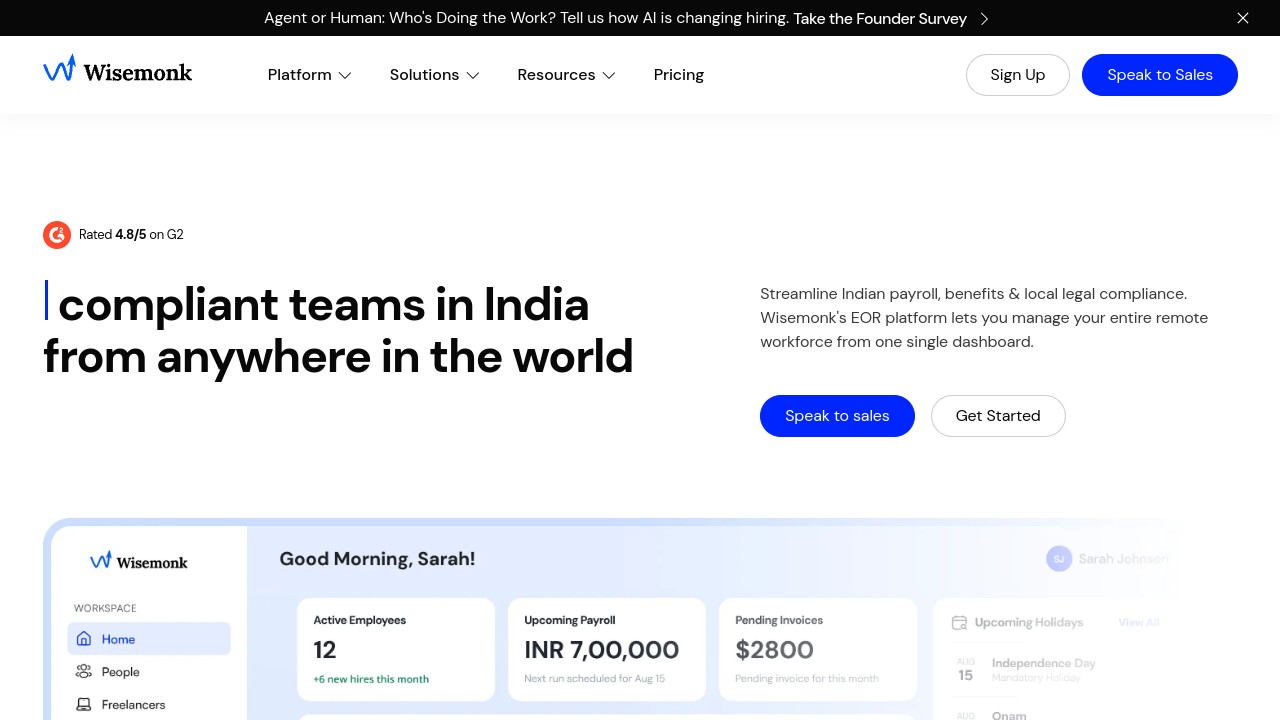
Task: Click the Rated 4.8/5 on G2 text
Action: pos(131,235)
